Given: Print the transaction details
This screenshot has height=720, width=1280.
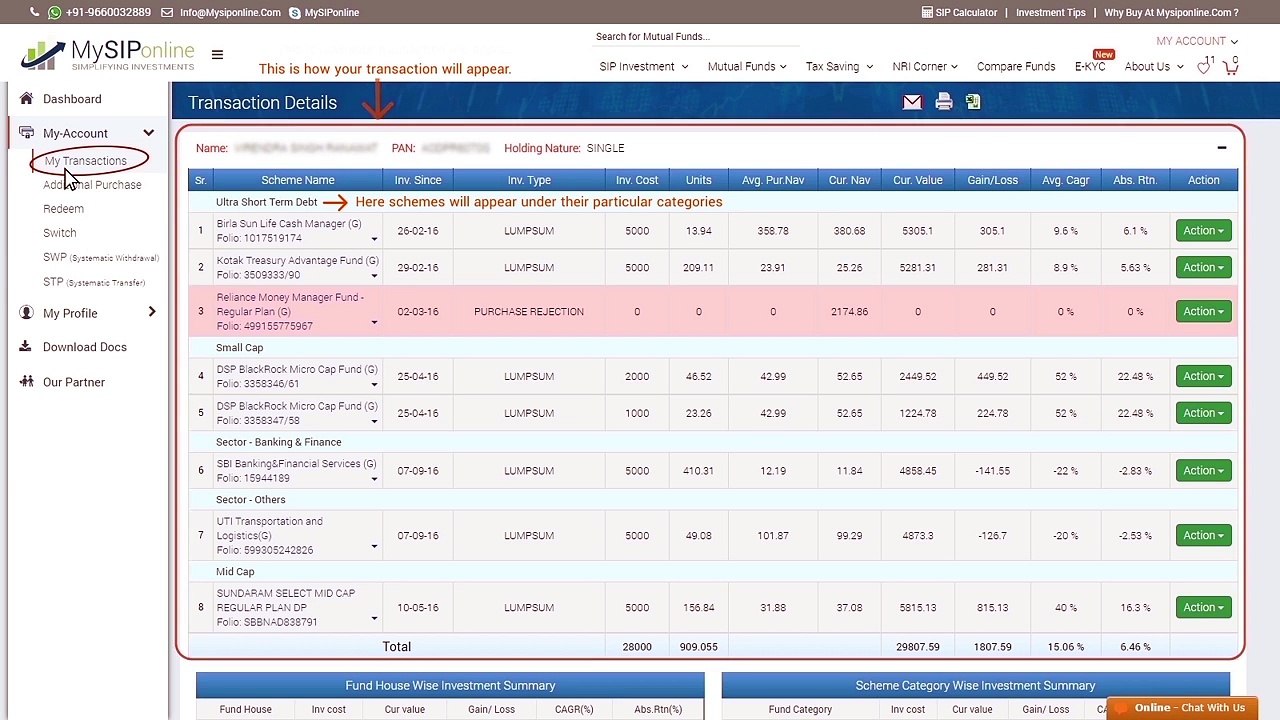Looking at the screenshot, I should point(943,102).
